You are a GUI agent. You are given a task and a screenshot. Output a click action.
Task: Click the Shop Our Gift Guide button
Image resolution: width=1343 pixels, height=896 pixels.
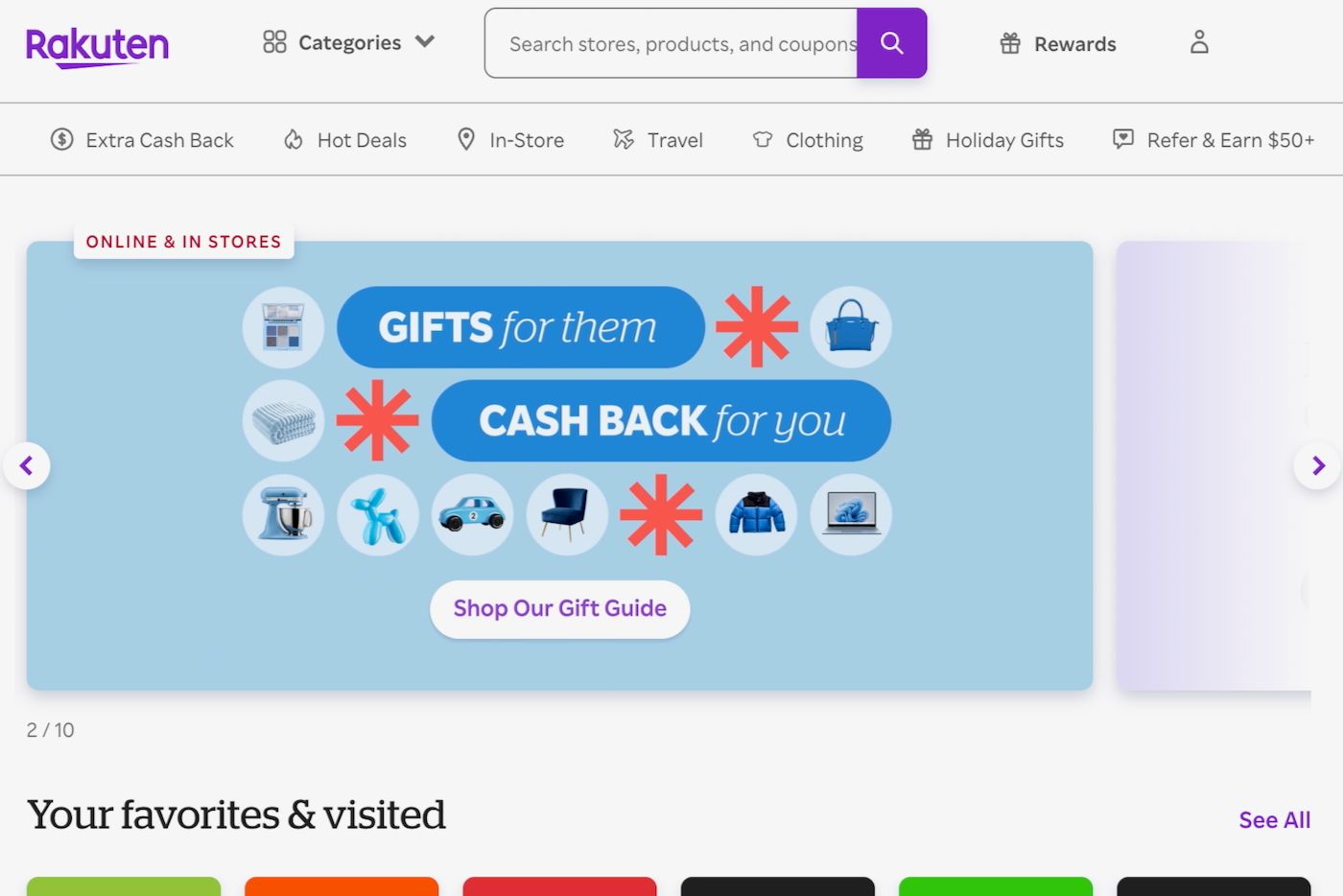pos(560,608)
